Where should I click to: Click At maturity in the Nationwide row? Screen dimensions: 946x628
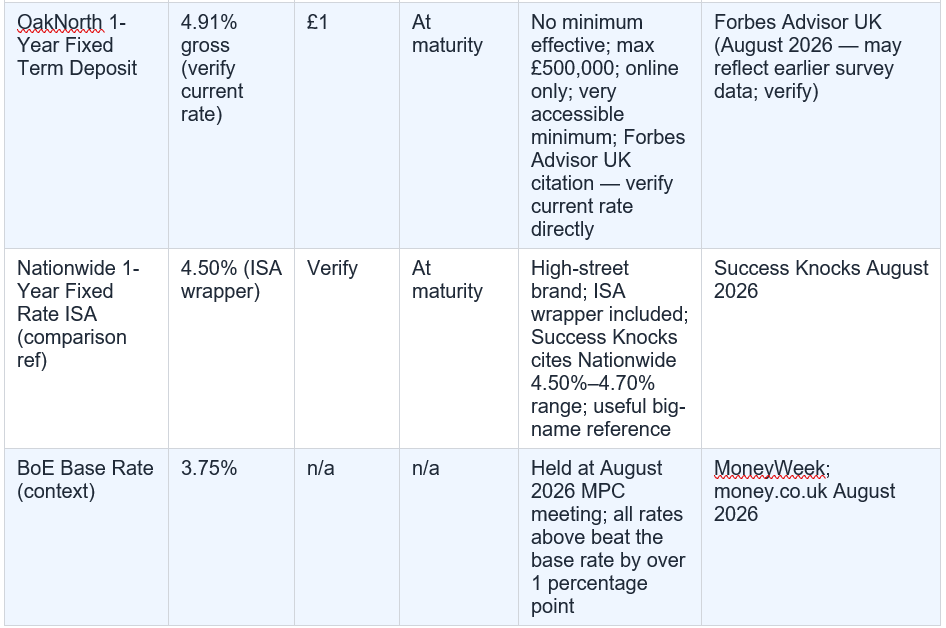459,348
